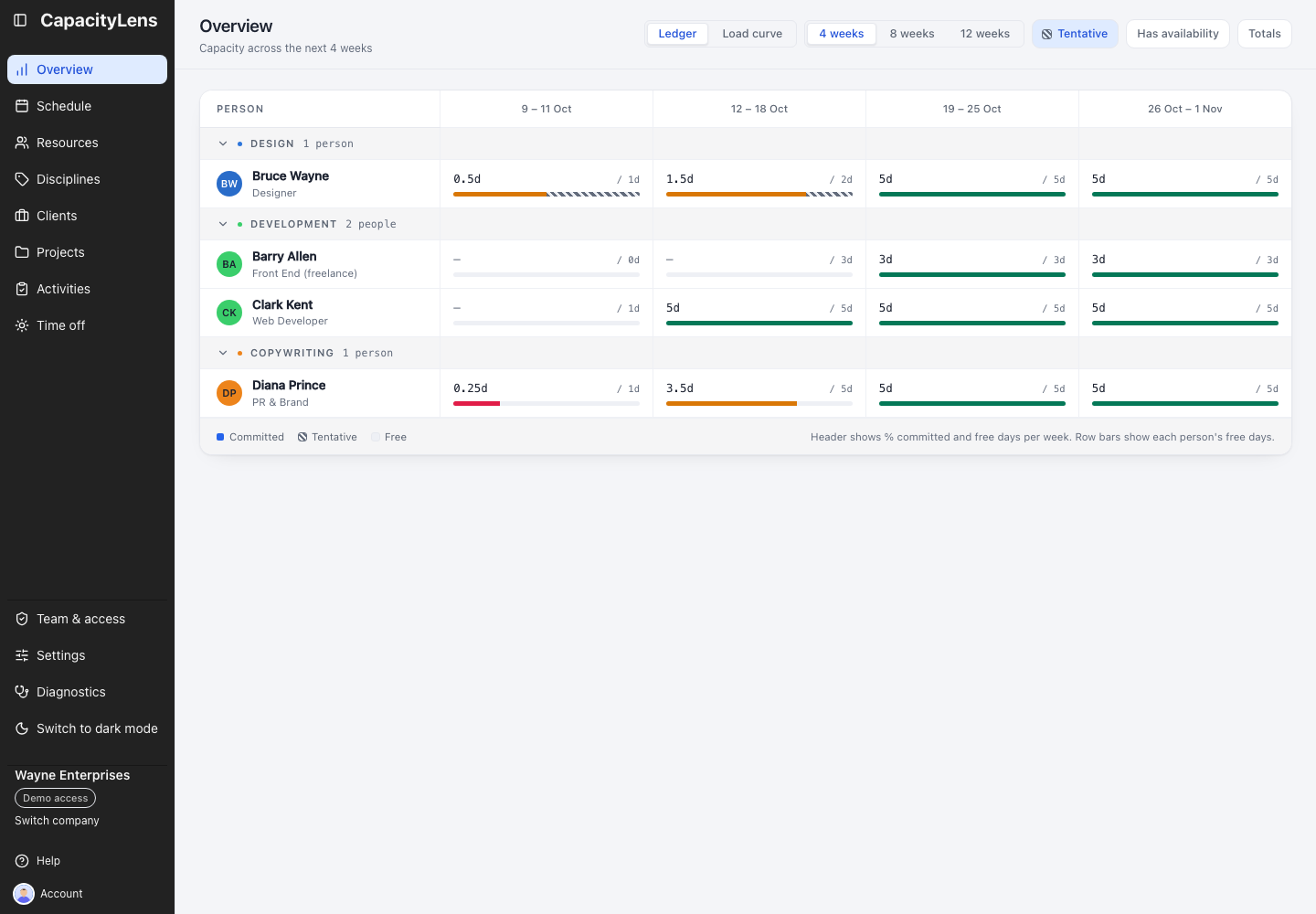
Task: Open Barry Allen's profile name
Action: 284,257
